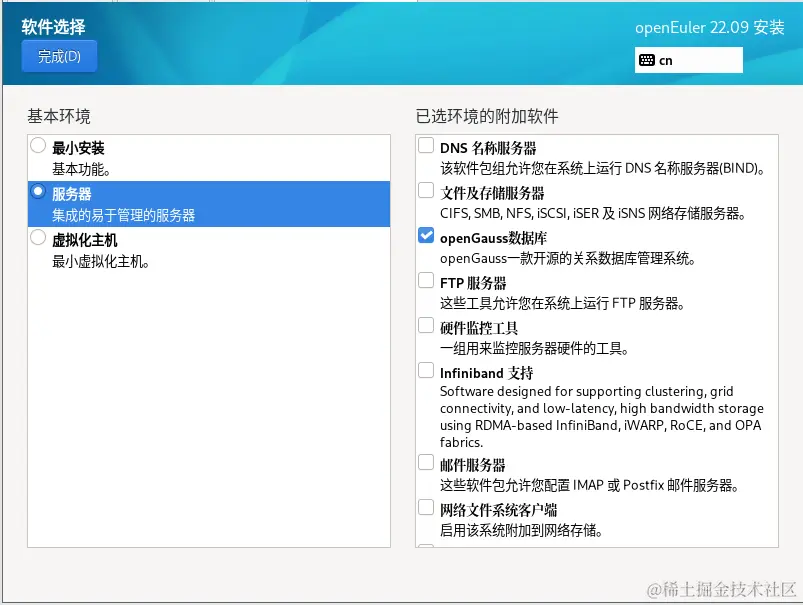
Task: Enable the 网络文件系统客户端 checkbox
Action: 426,508
